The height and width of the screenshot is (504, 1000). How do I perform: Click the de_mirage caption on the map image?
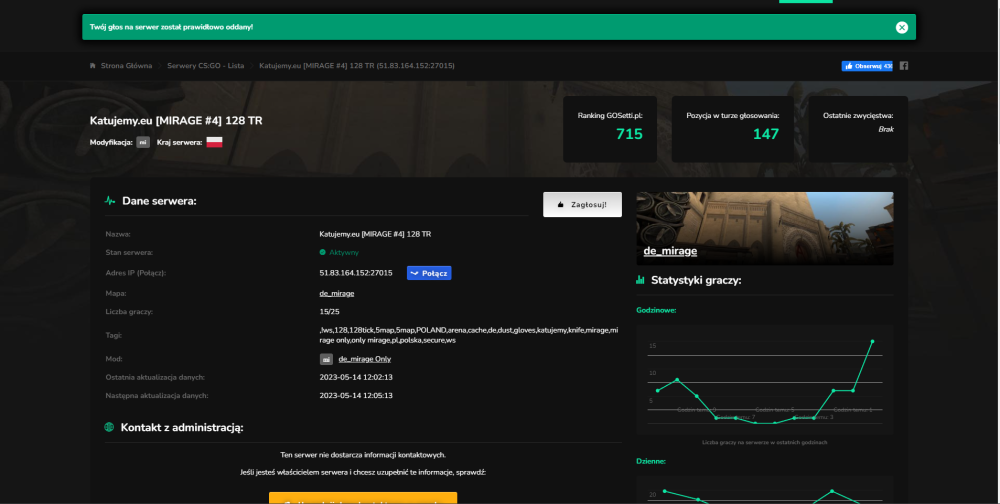670,251
